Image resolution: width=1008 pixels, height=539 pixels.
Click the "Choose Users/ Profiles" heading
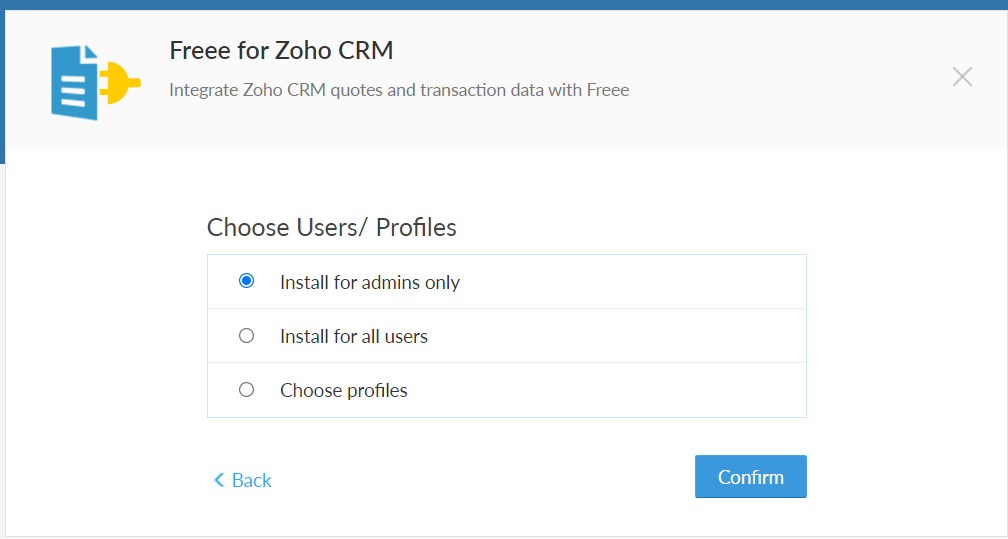[331, 228]
